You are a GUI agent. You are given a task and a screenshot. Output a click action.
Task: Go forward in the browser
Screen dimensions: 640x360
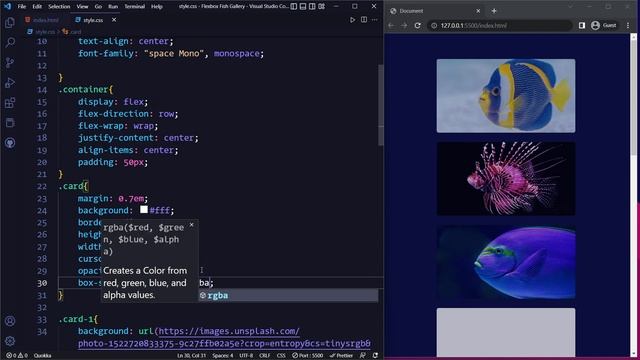(x=404, y=25)
